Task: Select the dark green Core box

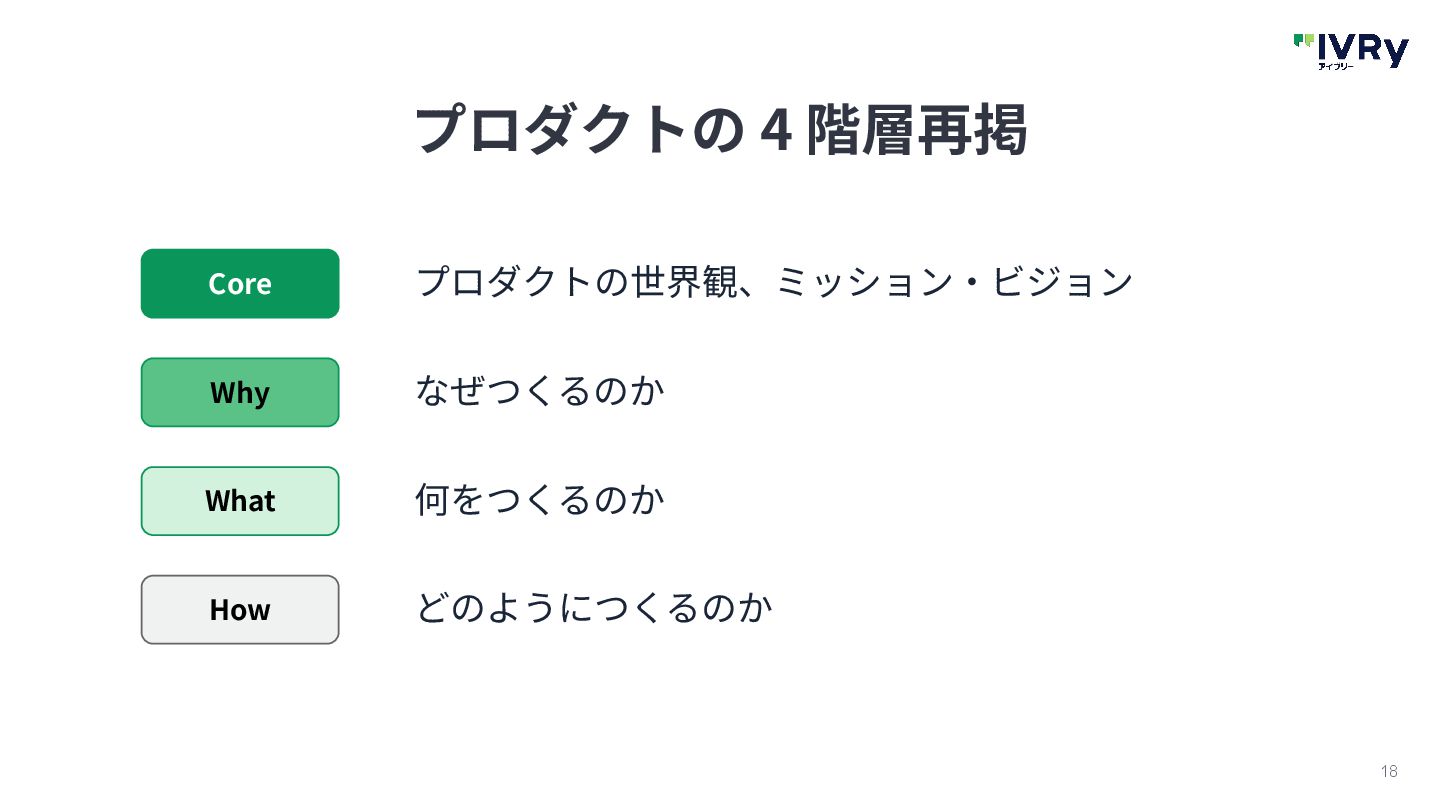Action: (x=240, y=284)
